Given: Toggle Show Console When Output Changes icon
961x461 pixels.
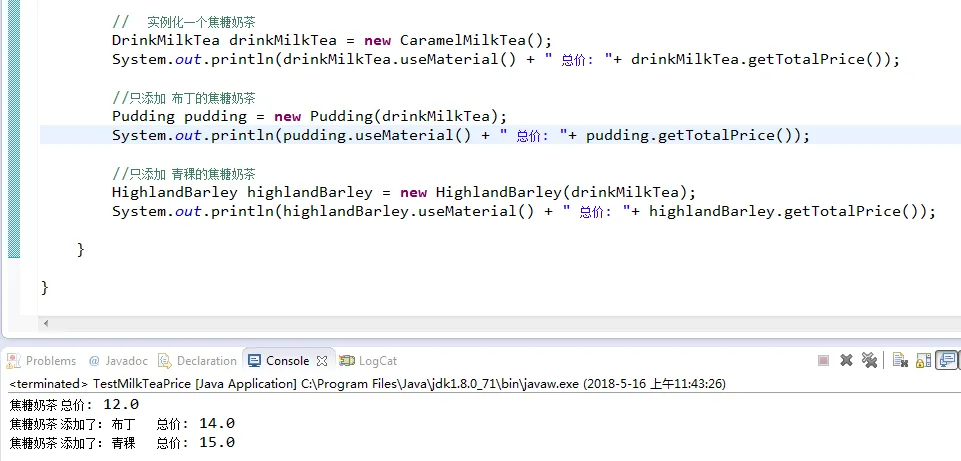Looking at the screenshot, I should coord(947,360).
